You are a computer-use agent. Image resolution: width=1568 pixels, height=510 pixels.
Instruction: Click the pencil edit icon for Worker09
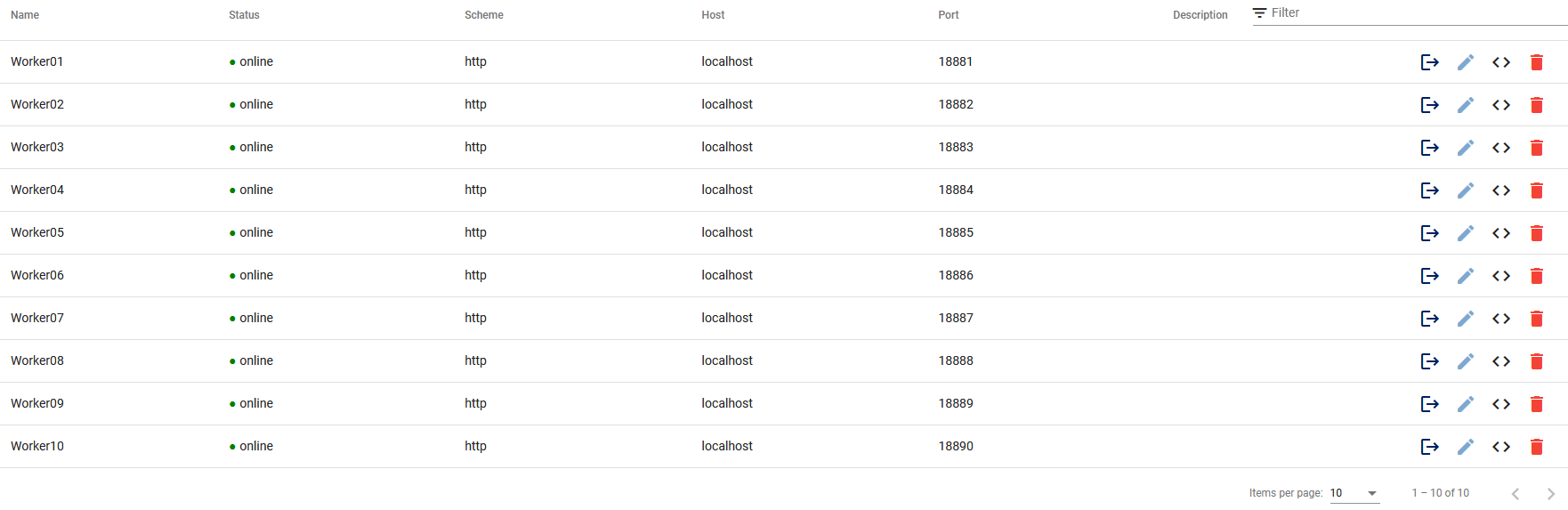pos(1465,404)
